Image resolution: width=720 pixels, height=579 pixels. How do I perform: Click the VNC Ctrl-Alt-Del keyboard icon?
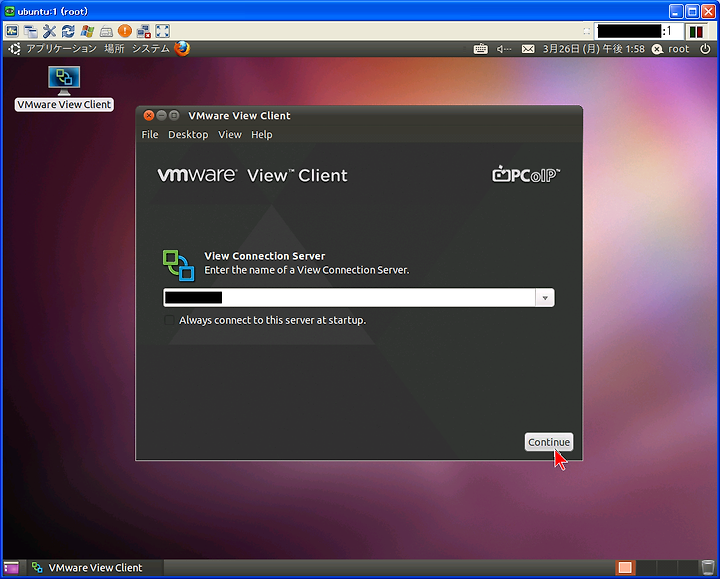[106, 31]
